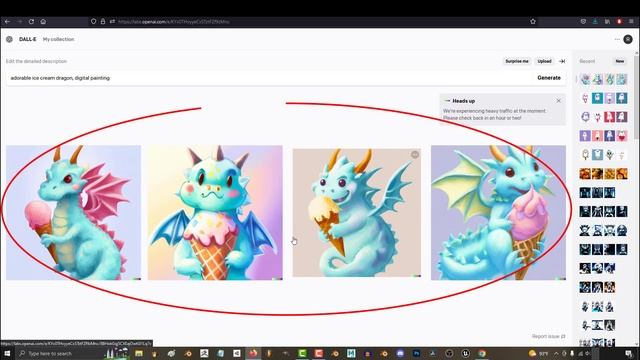Open File Explorer from taskbar
This screenshot has width=640, height=360.
139,353
